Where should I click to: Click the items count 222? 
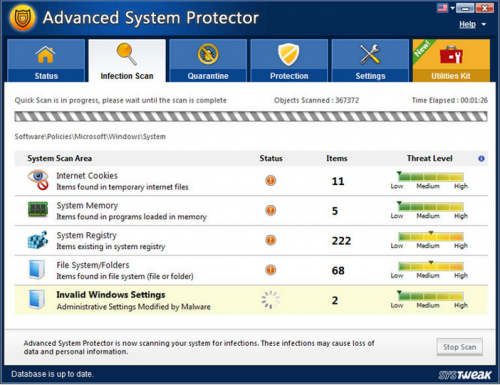coord(341,241)
